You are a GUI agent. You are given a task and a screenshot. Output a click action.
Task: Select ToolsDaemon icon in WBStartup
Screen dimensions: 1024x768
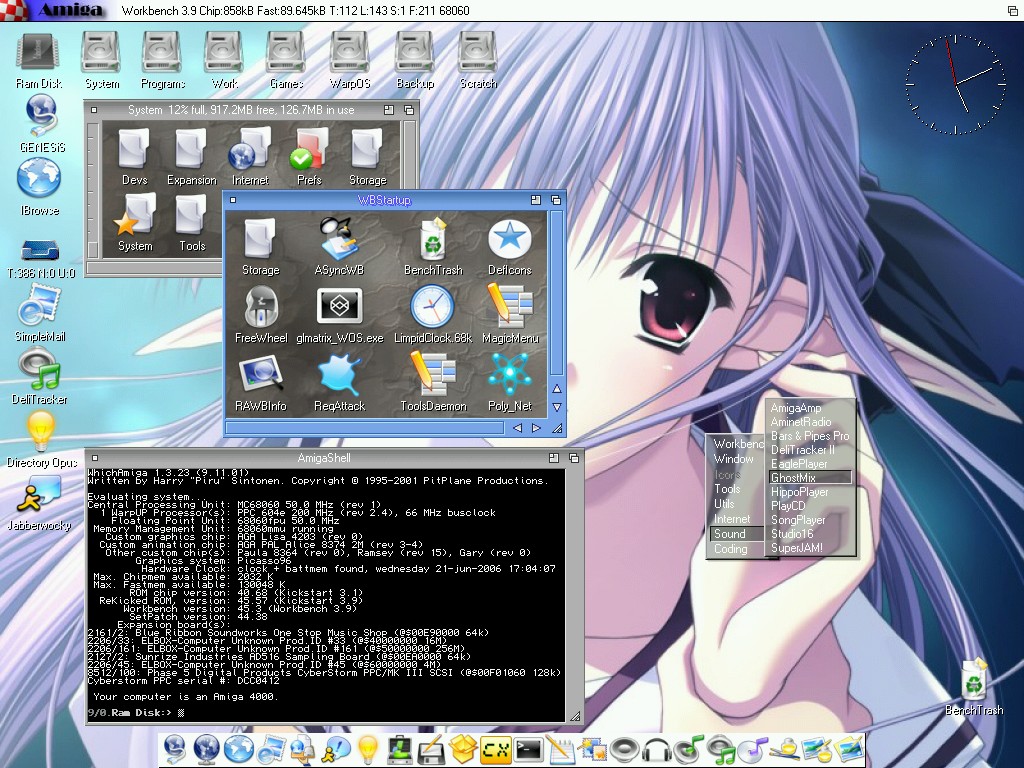(x=433, y=383)
